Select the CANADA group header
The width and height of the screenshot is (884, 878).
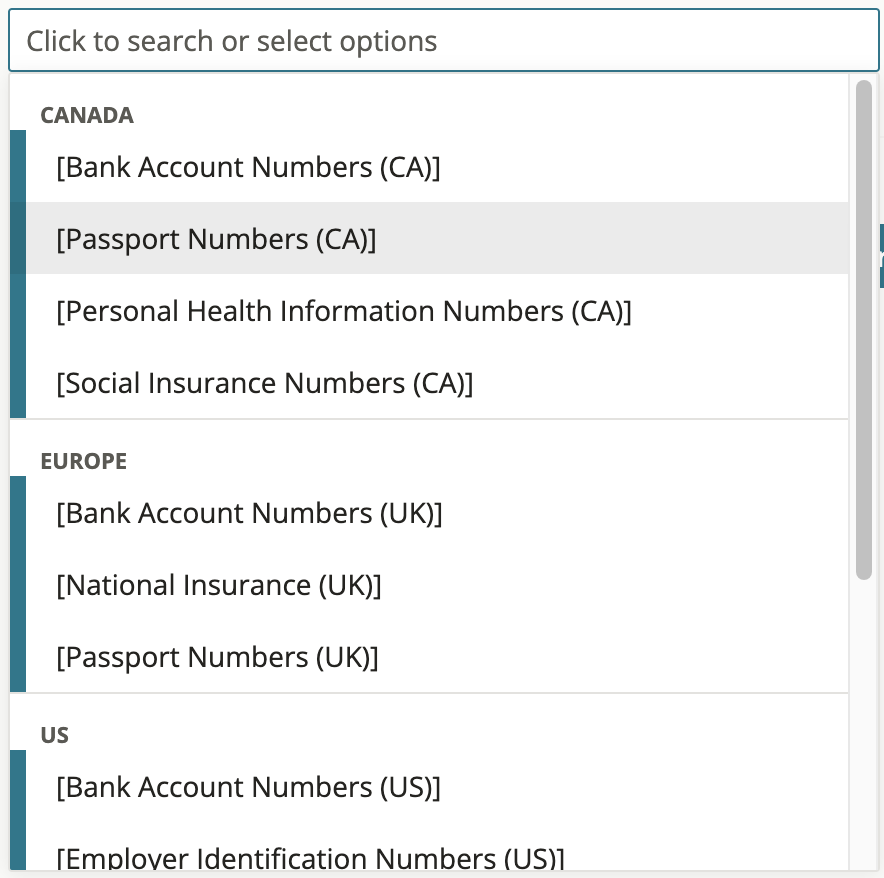(87, 116)
